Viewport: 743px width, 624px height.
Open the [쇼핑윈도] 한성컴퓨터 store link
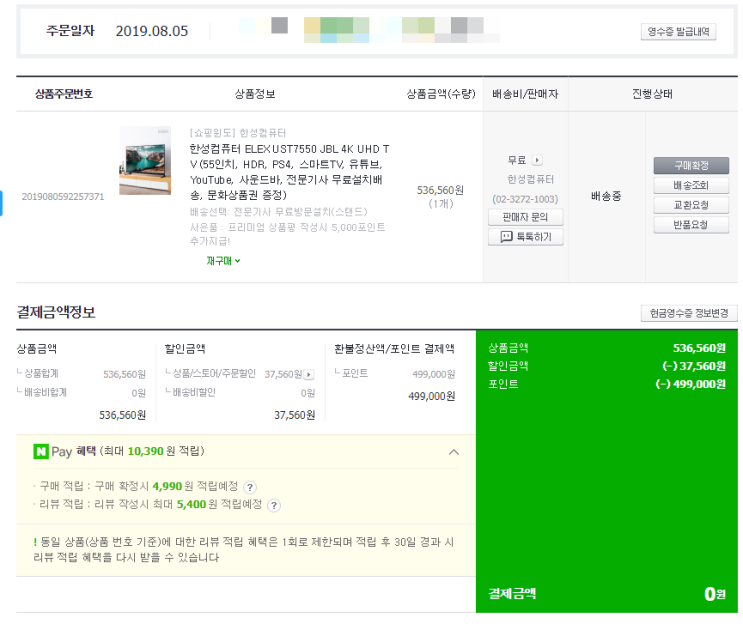238,133
